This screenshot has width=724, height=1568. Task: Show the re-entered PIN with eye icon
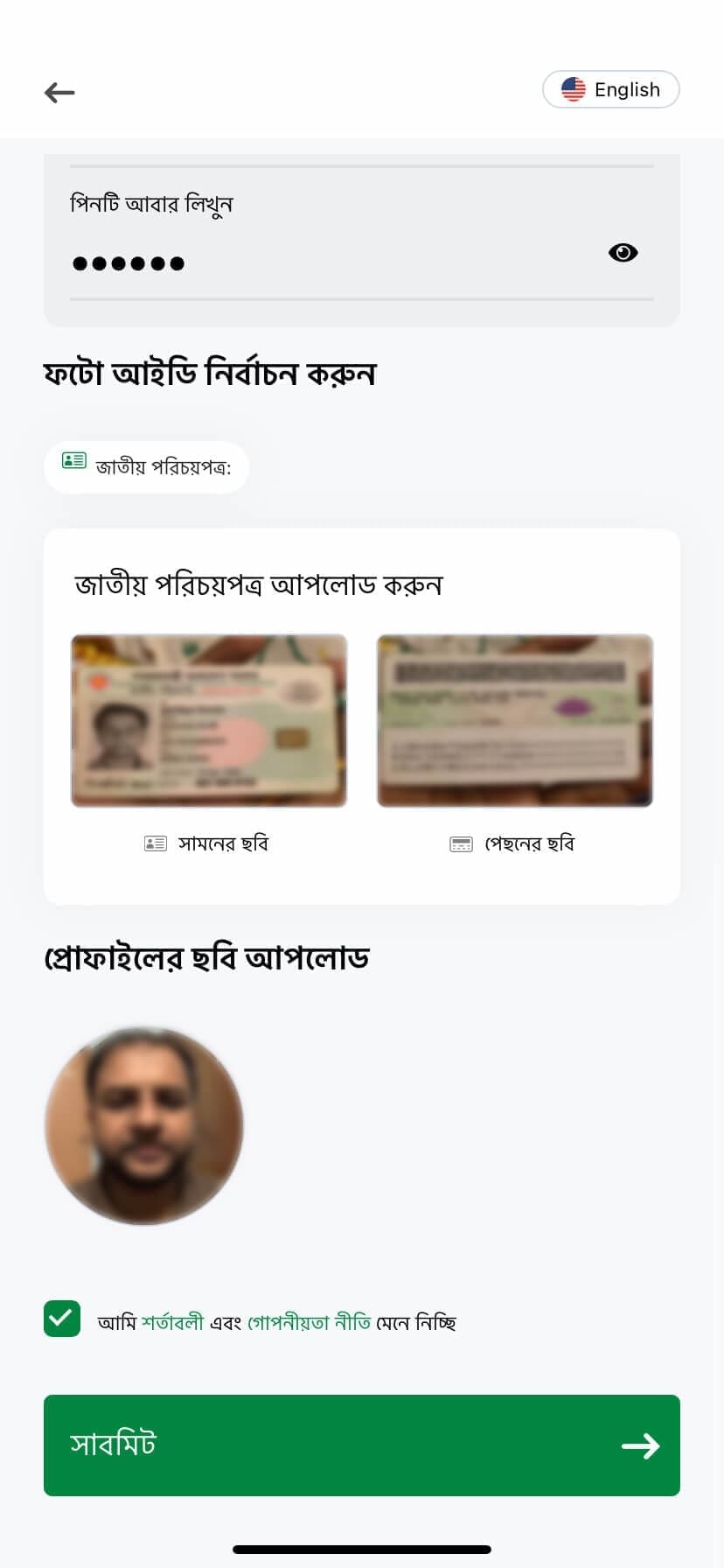[x=623, y=253]
